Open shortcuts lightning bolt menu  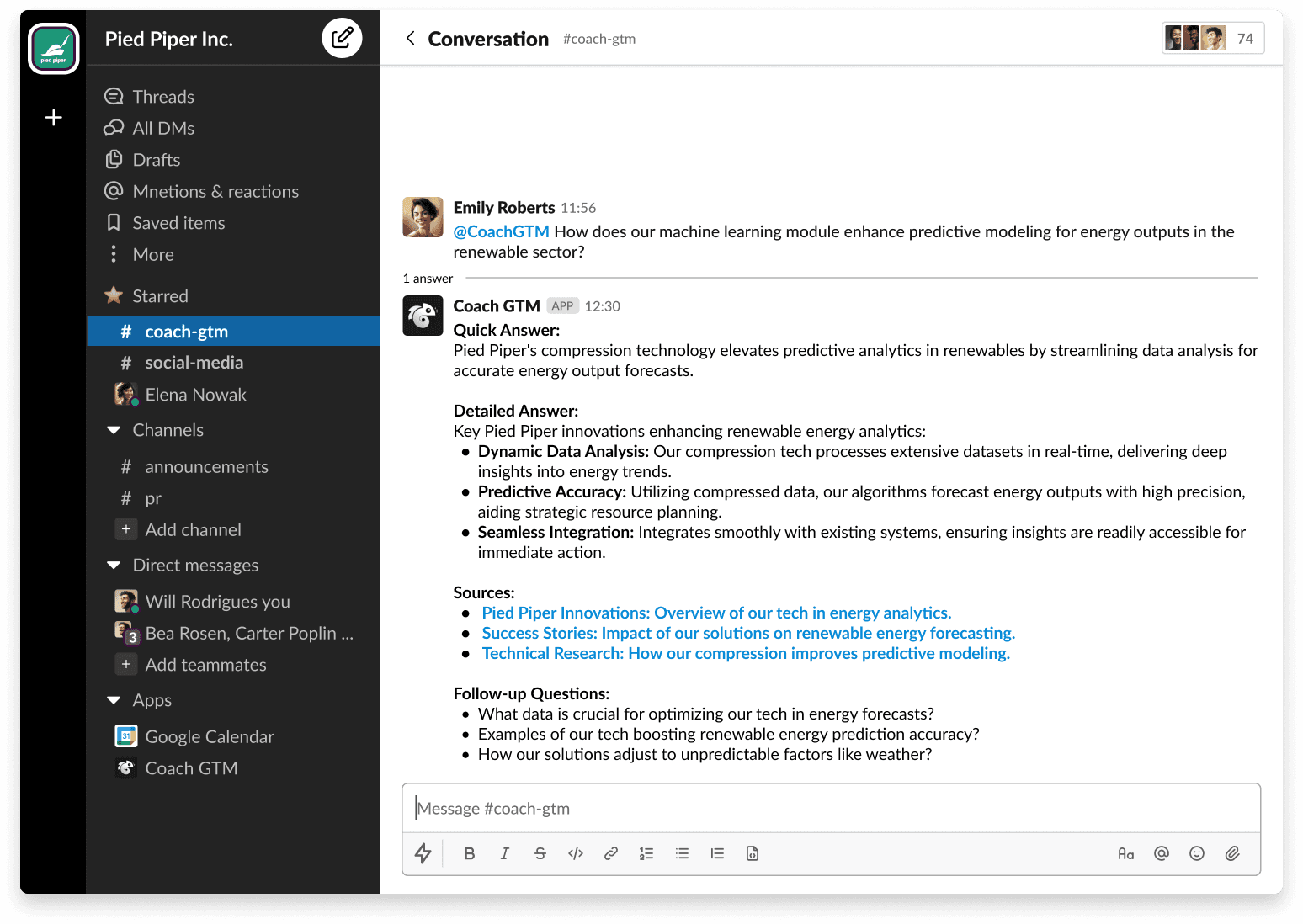pyautogui.click(x=423, y=853)
